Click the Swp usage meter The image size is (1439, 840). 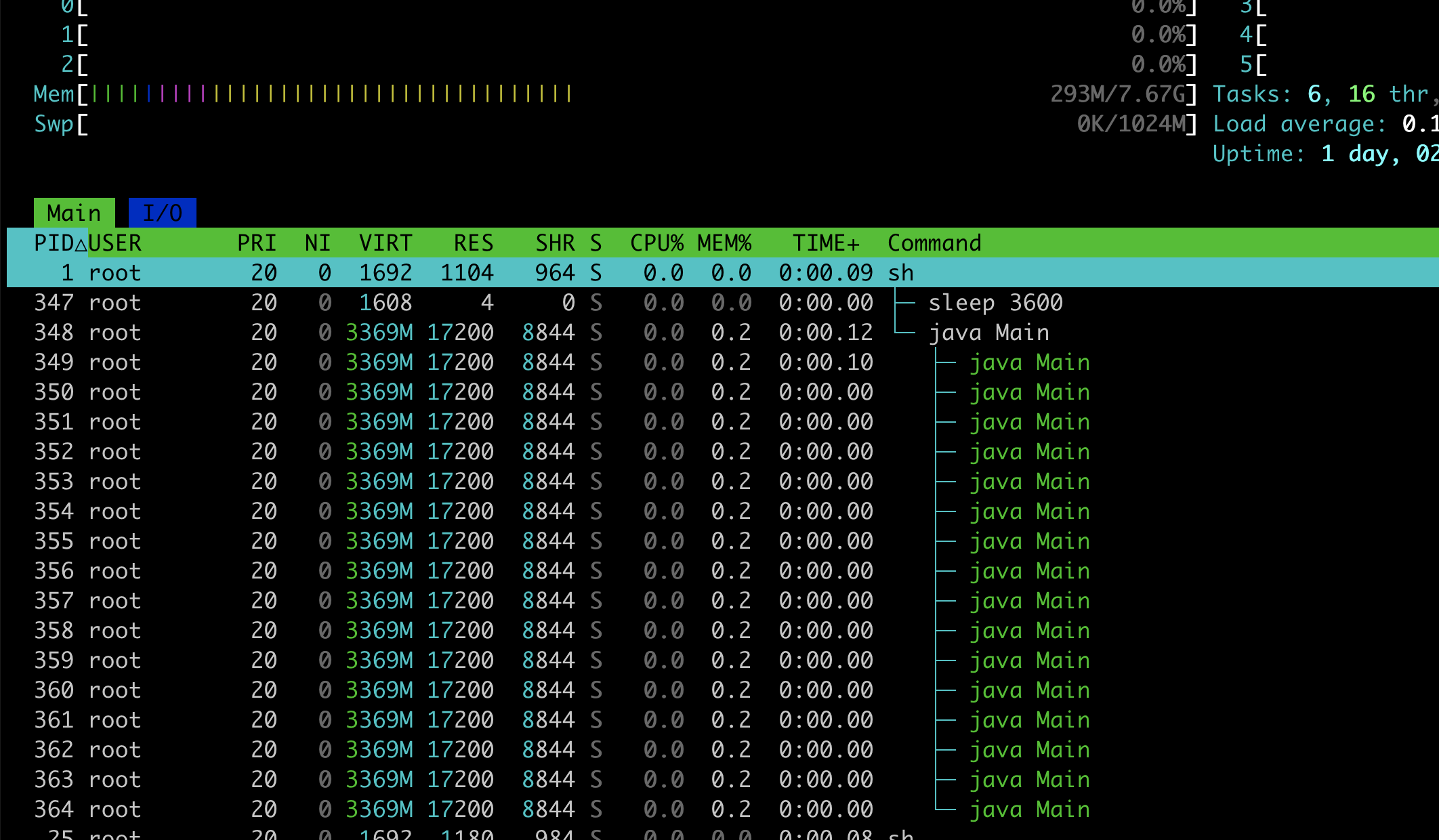(610, 124)
